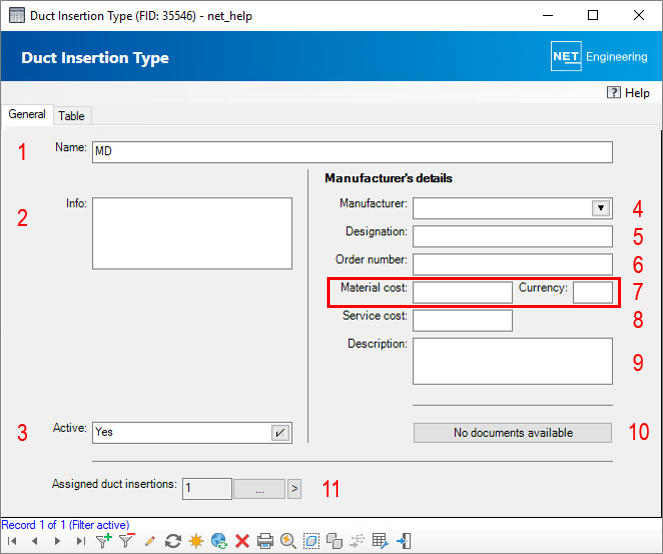Maximize the Duct Insertion Type window

pyautogui.click(x=593, y=16)
